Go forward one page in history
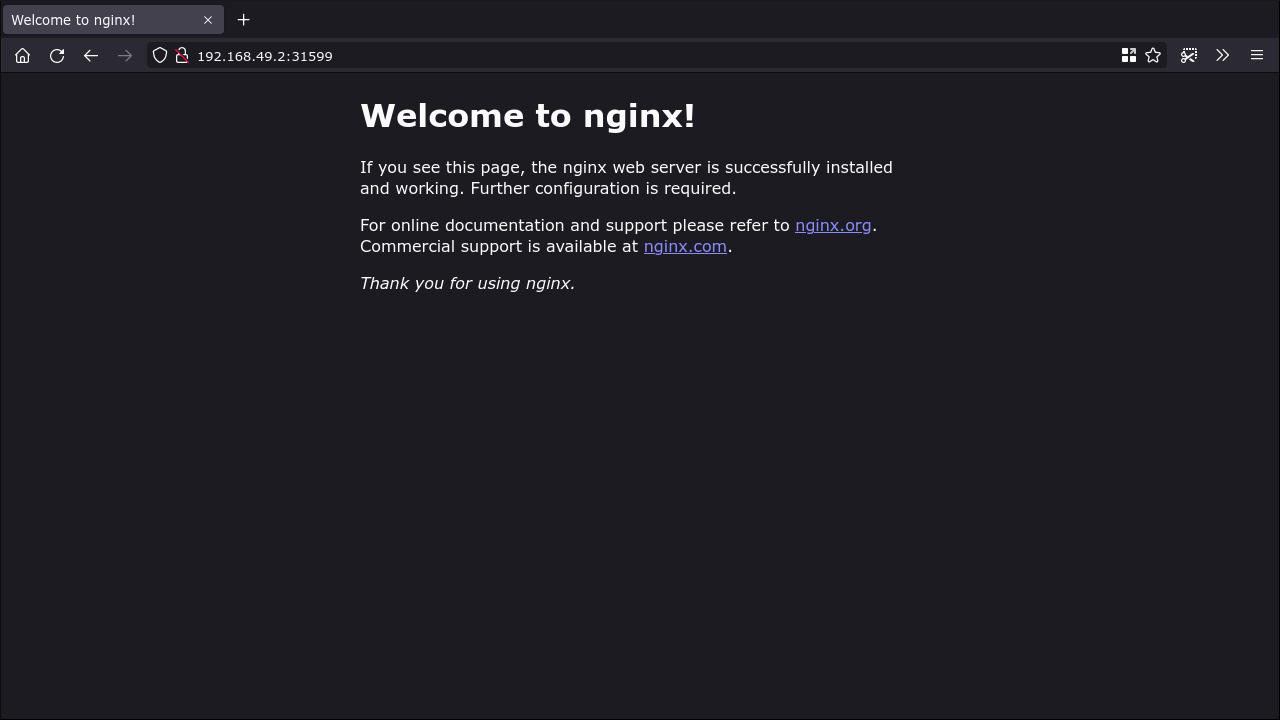 point(125,56)
